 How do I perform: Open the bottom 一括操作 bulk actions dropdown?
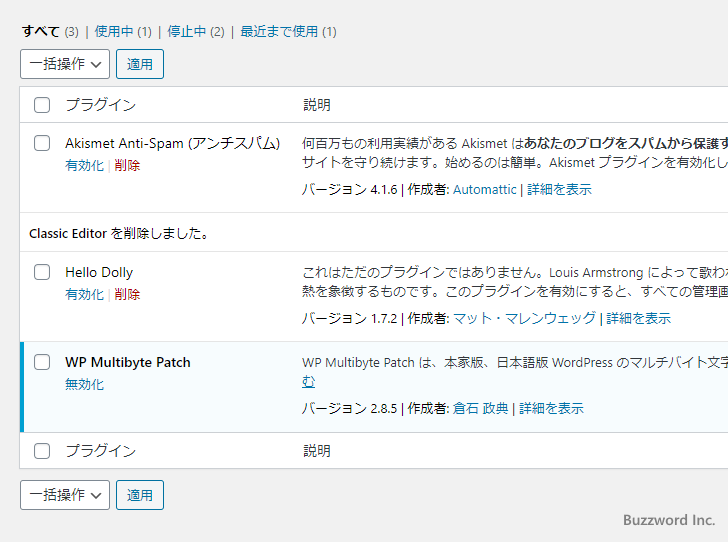[65, 495]
